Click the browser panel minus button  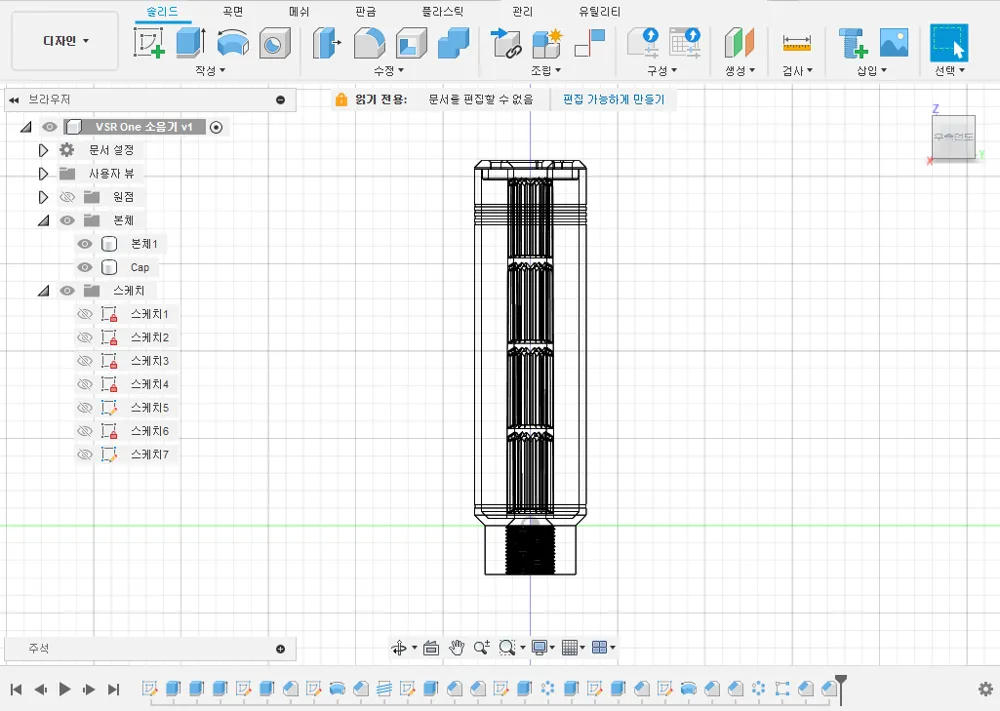click(x=281, y=100)
